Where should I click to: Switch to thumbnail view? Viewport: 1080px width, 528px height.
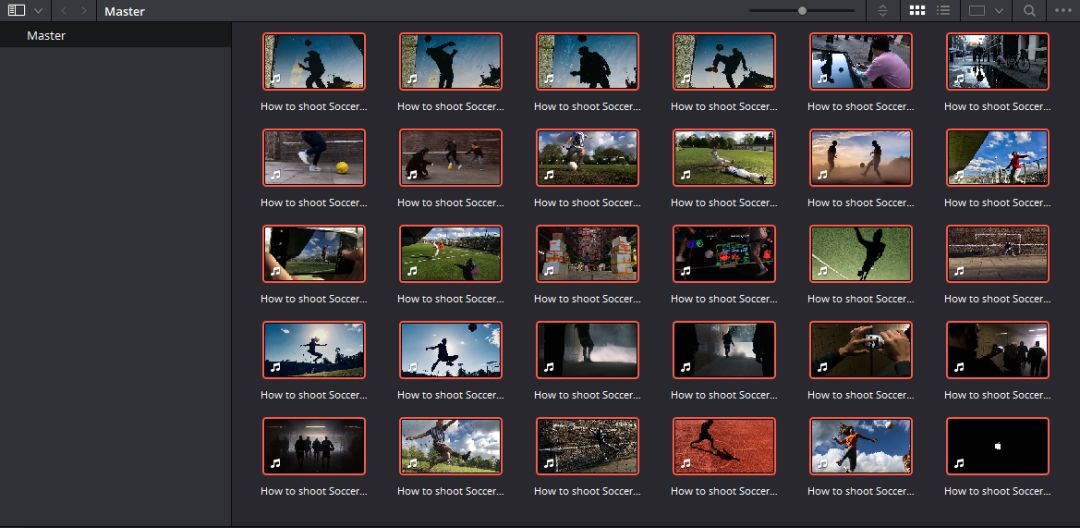[x=917, y=10]
